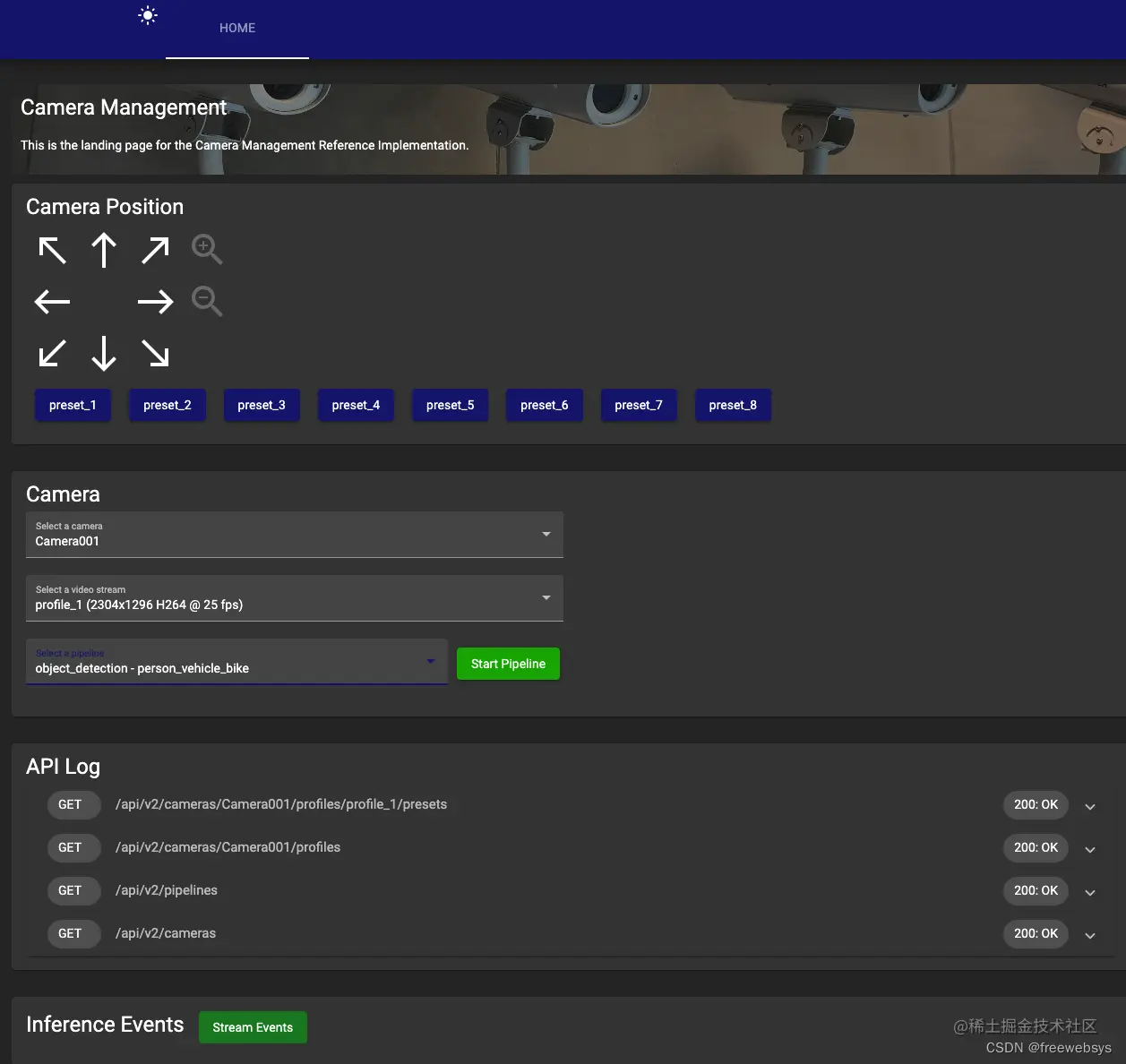Expand the profile_1/presets API log entry
This screenshot has width=1126, height=1064.
pos(1090,806)
